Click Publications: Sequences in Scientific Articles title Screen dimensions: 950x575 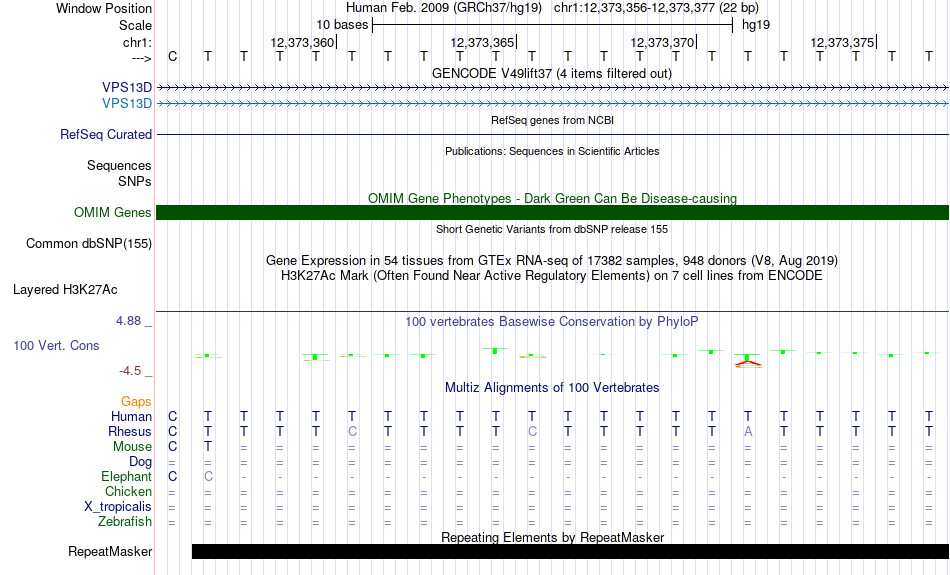click(552, 151)
